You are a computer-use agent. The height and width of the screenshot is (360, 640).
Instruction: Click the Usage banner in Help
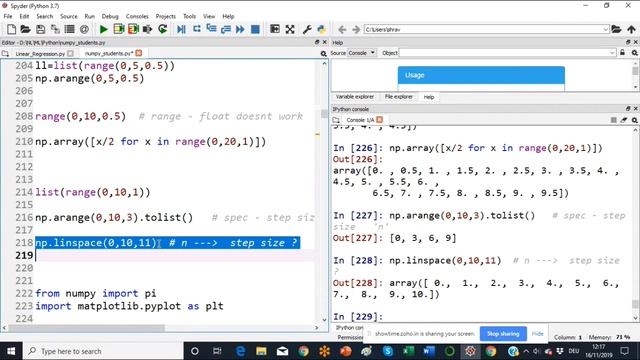481,75
